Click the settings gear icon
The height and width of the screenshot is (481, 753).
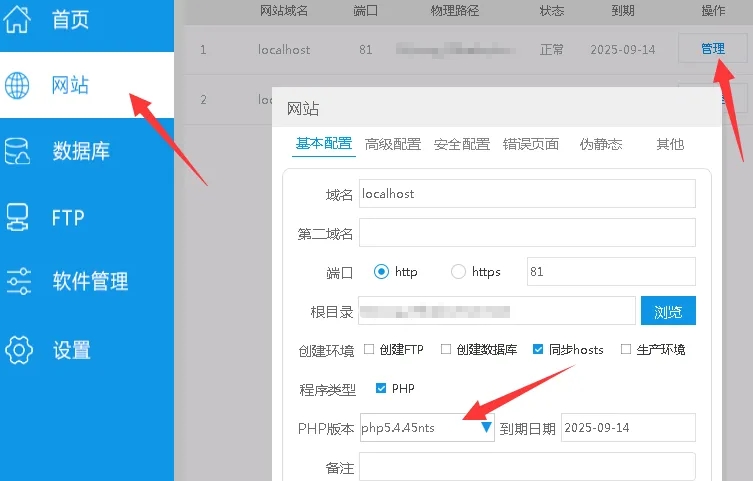[18, 350]
